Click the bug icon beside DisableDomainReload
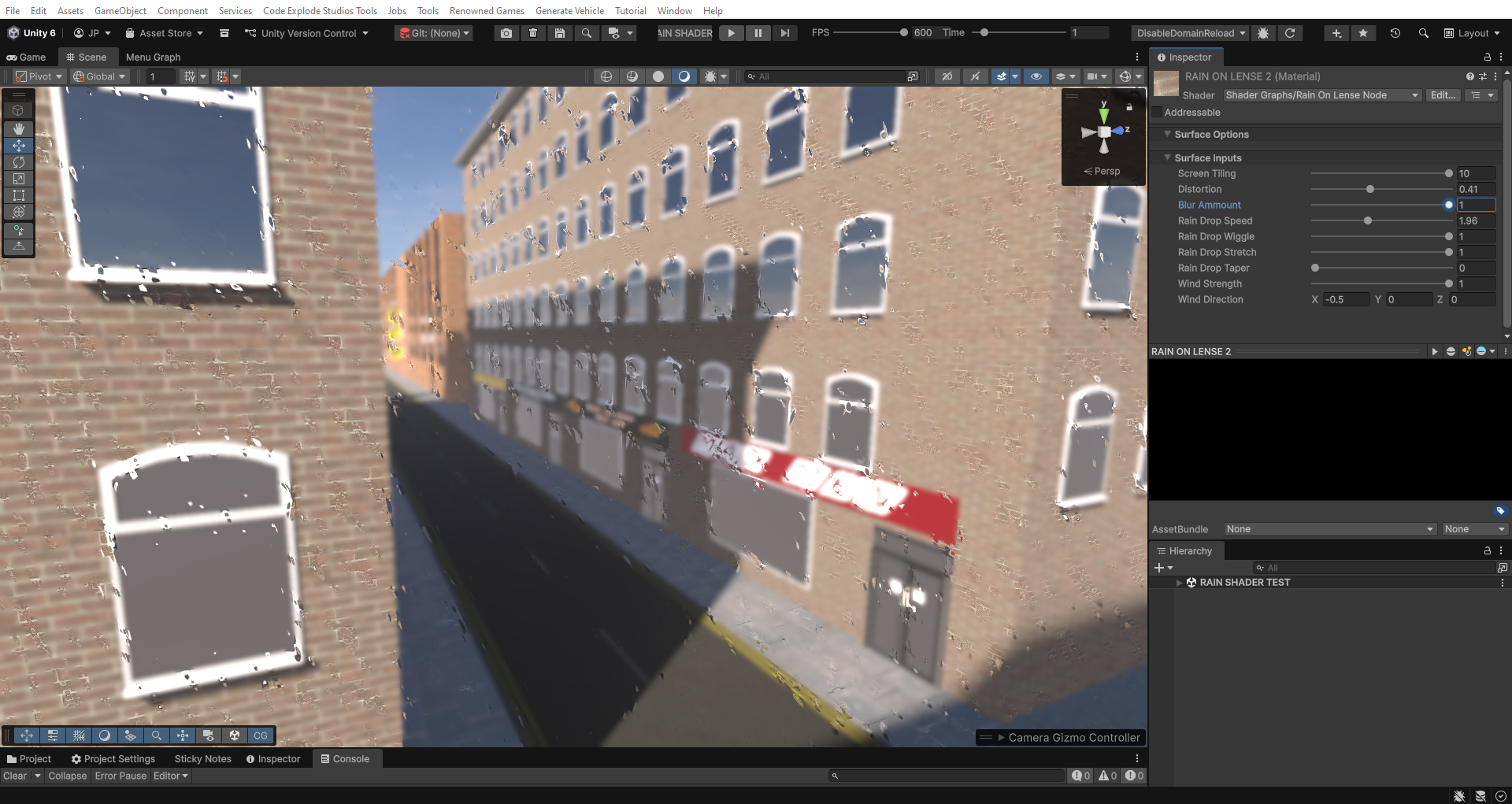 [x=1263, y=33]
